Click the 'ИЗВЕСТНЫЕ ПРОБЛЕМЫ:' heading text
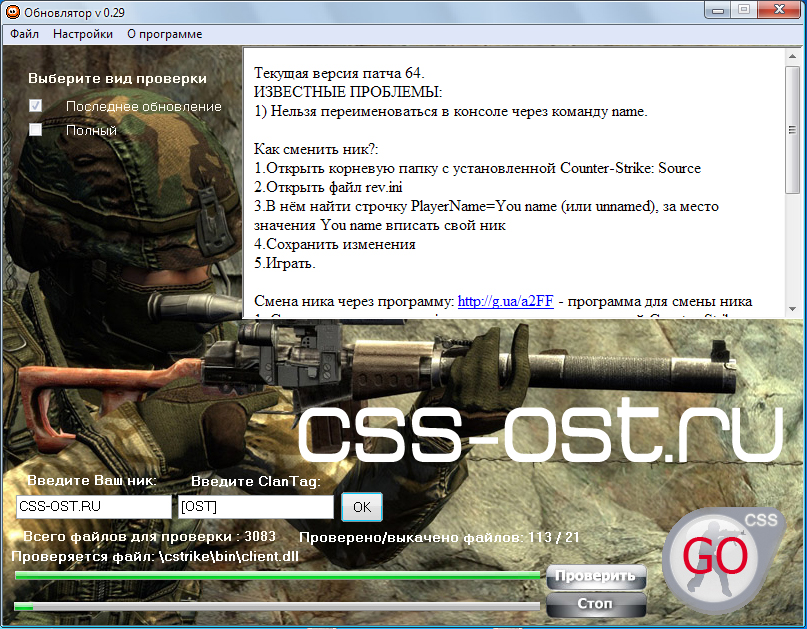This screenshot has width=807, height=629. click(x=348, y=92)
